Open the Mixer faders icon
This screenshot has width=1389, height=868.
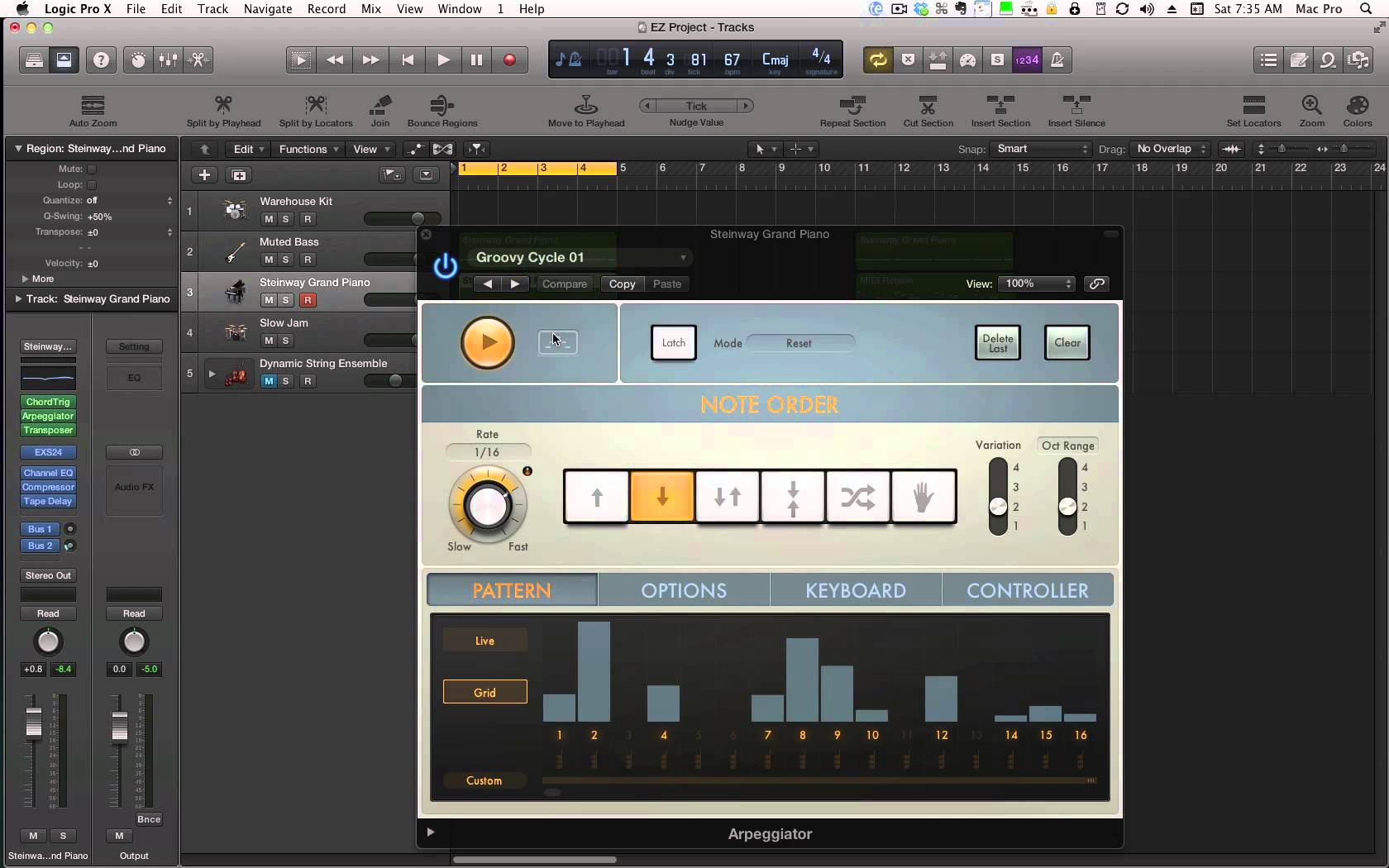coord(168,60)
